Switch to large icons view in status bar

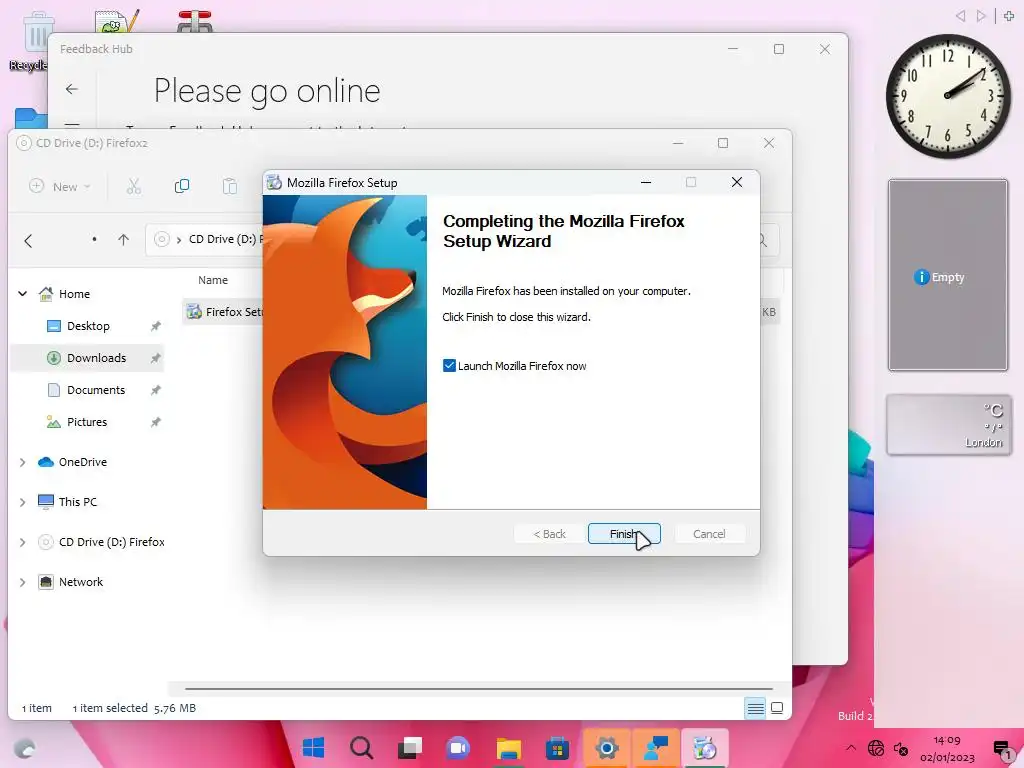click(777, 708)
